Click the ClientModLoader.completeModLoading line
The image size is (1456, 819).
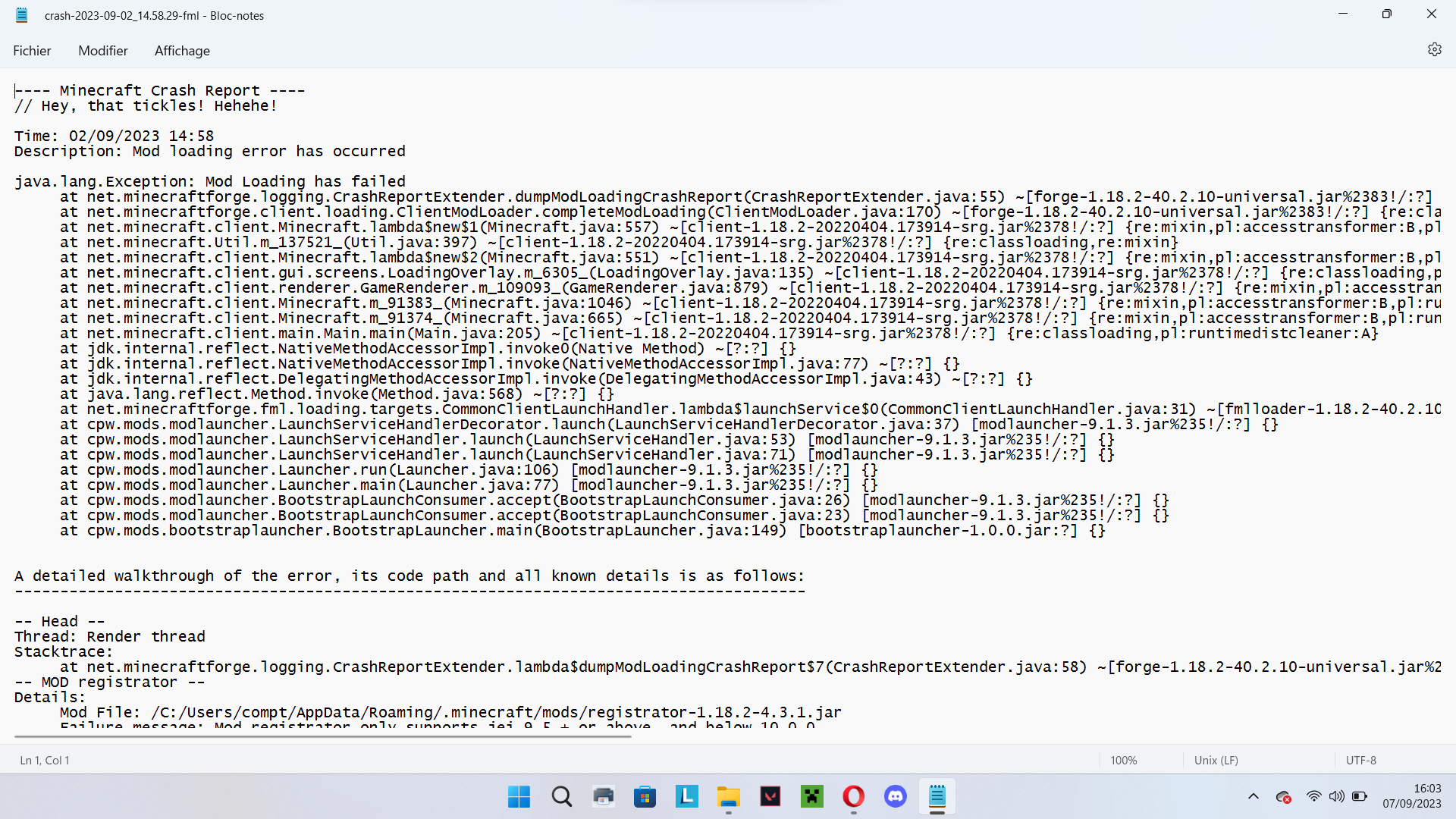(750, 212)
